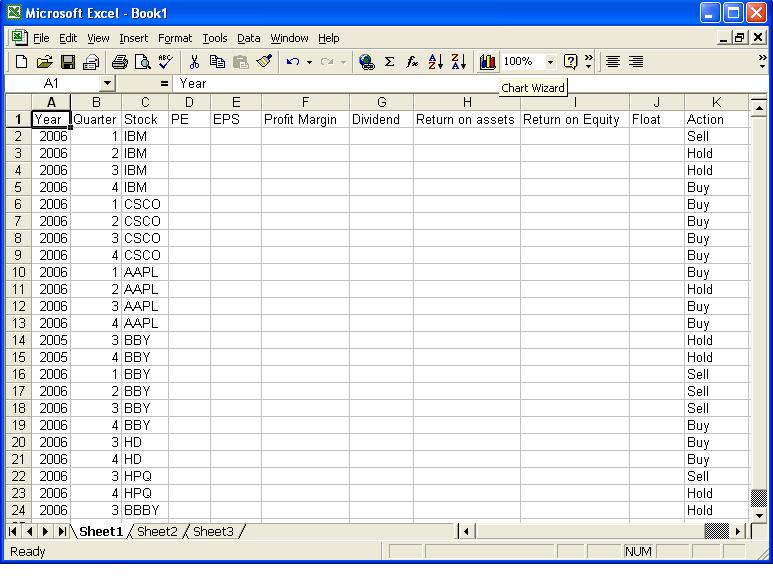Screen dimensions: 773x579
Task: Open the Tools menu
Action: tap(214, 38)
